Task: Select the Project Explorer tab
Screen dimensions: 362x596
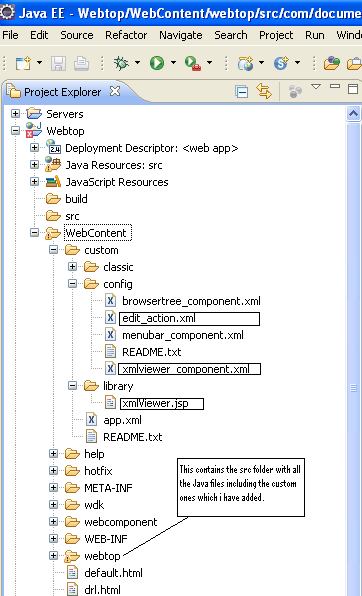Action: pos(63,92)
